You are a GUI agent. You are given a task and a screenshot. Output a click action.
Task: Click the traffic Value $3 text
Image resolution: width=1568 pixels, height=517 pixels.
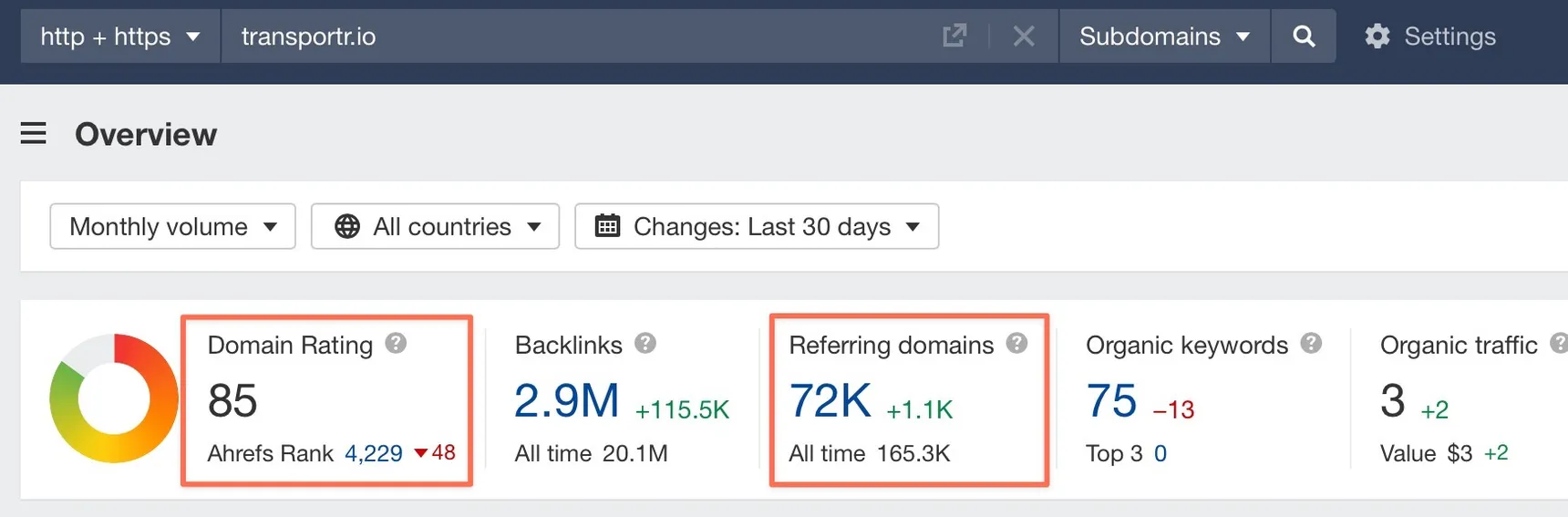pyautogui.click(x=1426, y=453)
